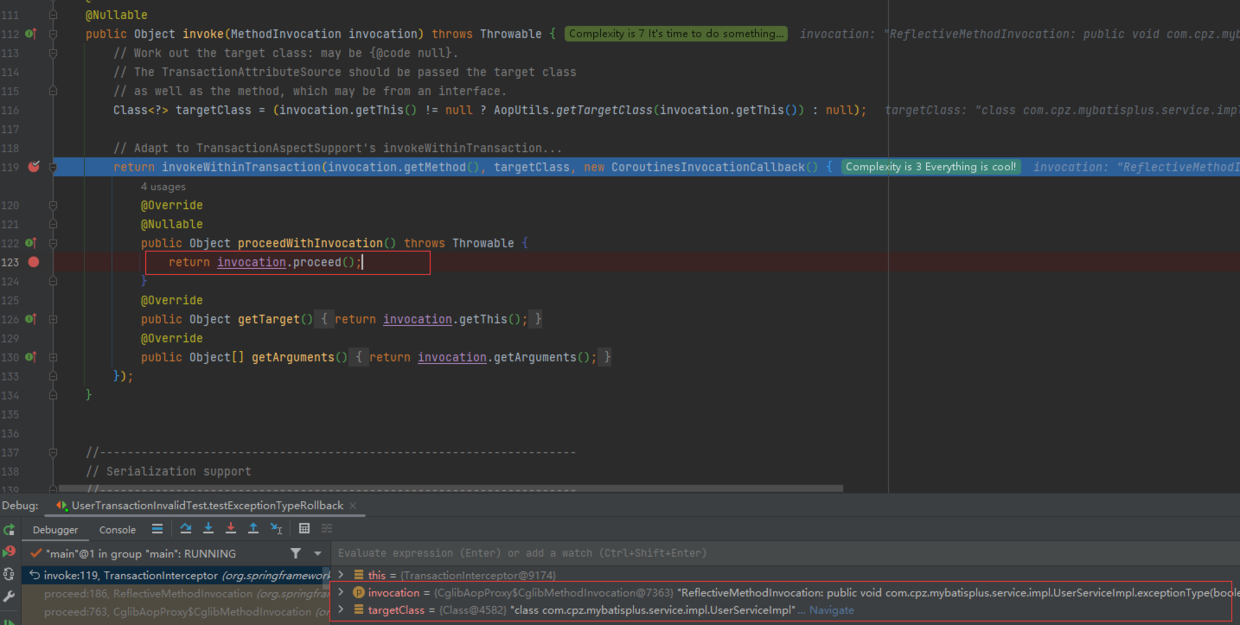Collapse invoke method fold at line 112
Viewport: 1240px width, 625px height.
[53, 34]
